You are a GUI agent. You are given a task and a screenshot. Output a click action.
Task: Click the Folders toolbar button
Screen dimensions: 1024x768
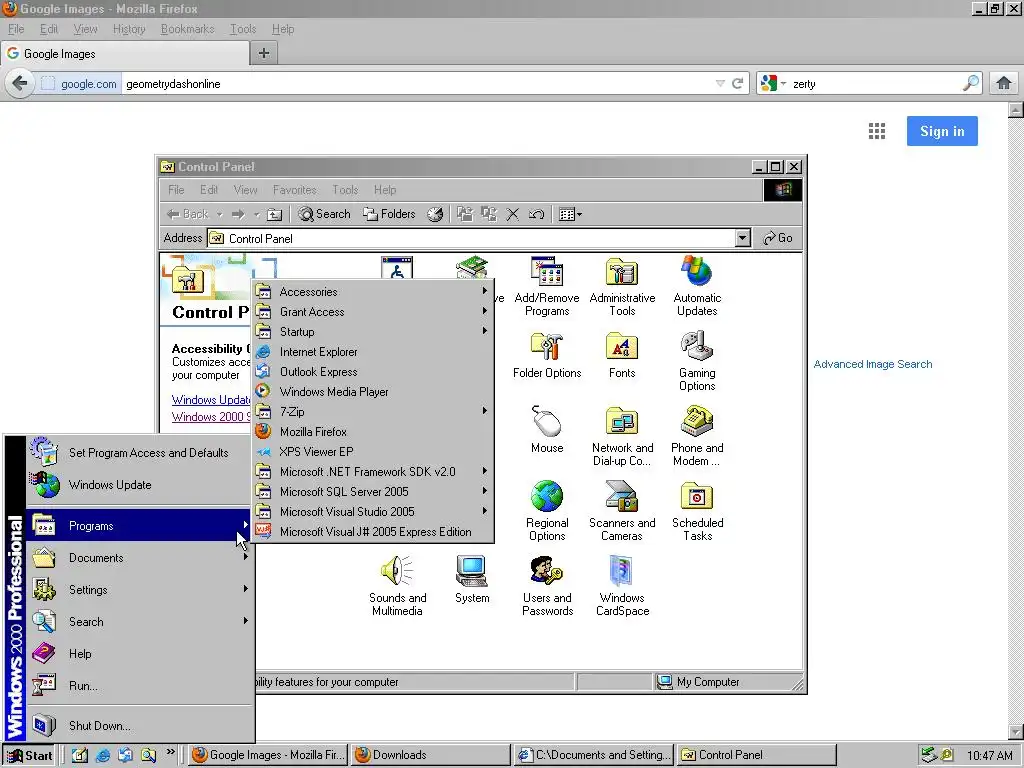point(389,214)
